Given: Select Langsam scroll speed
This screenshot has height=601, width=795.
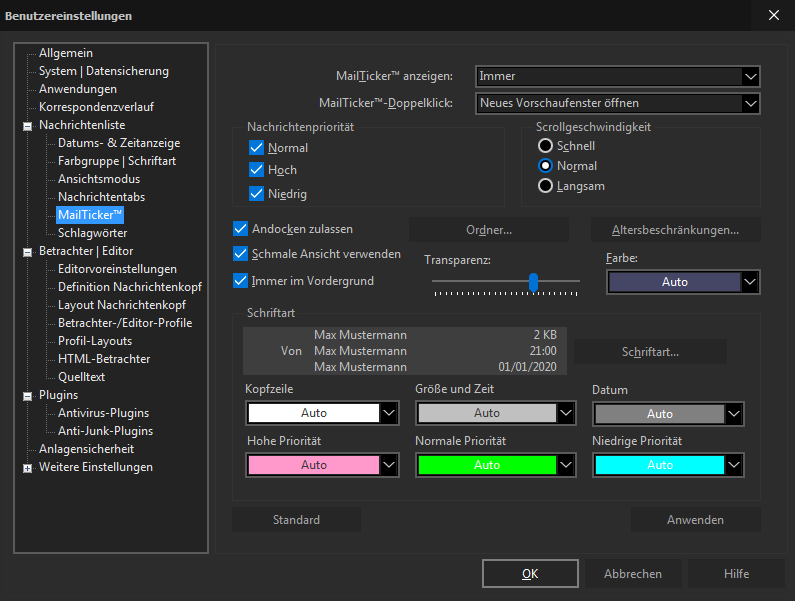Looking at the screenshot, I should coord(545,186).
